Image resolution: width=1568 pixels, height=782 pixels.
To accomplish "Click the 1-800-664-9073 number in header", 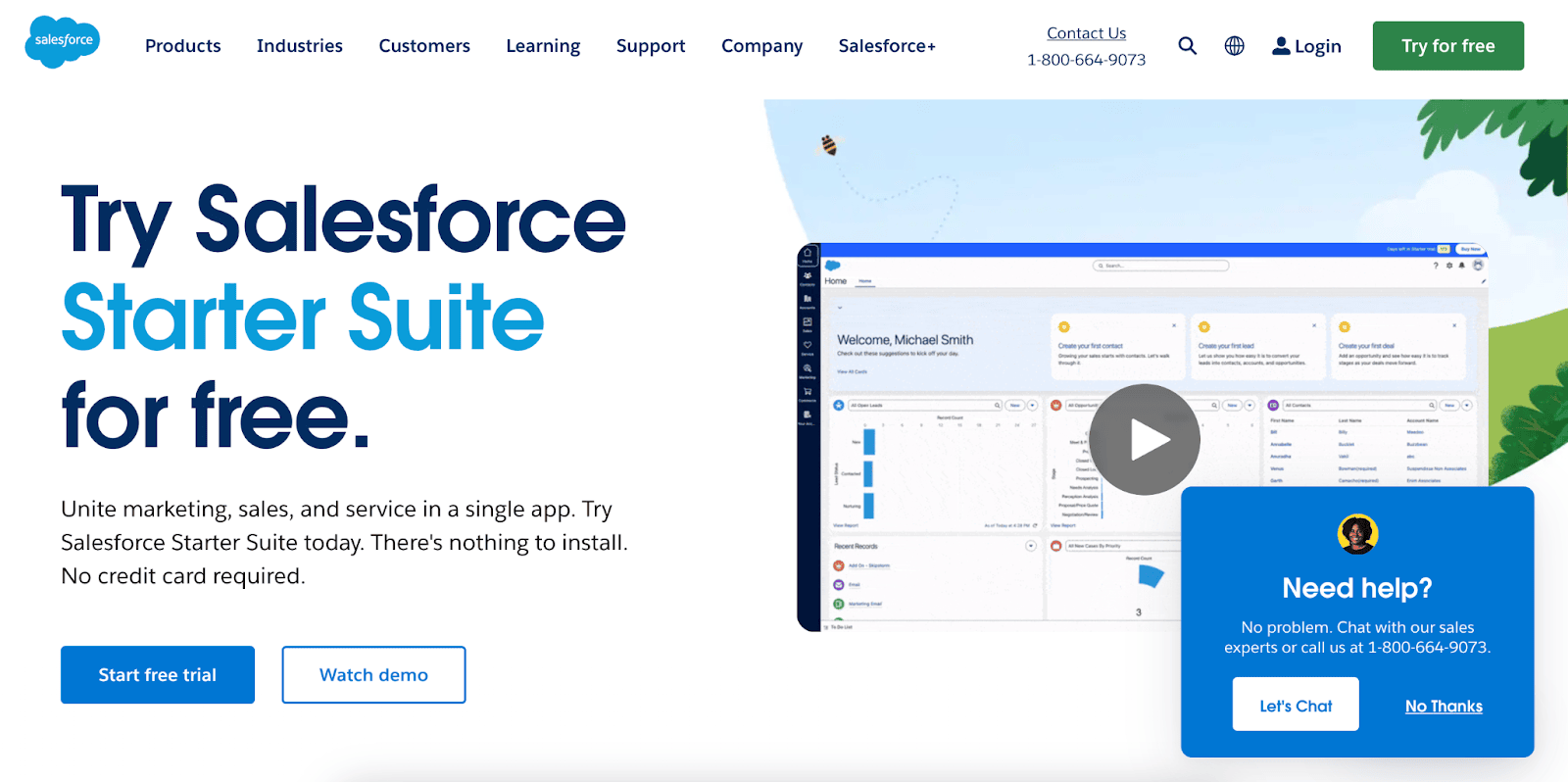I will click(x=1086, y=60).
